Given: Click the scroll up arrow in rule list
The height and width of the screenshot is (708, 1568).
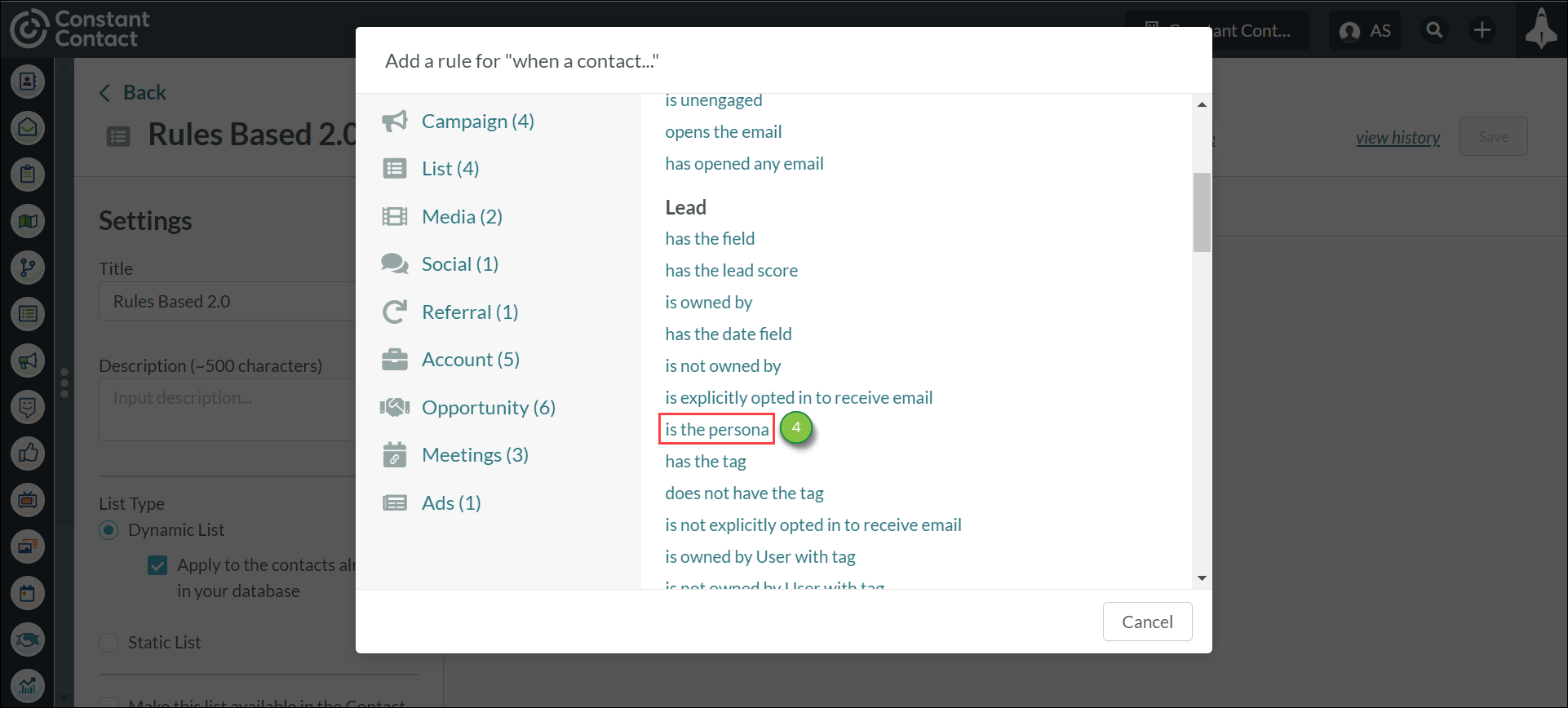Looking at the screenshot, I should pos(1202,104).
